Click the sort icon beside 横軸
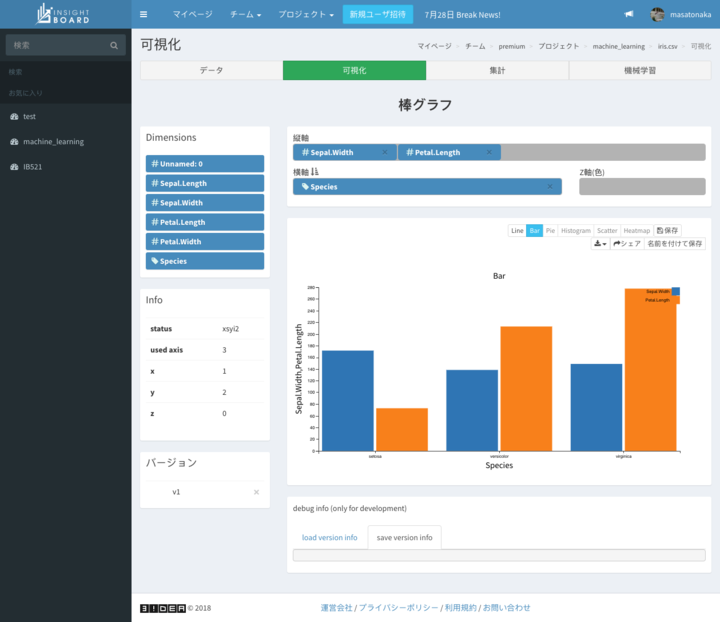This screenshot has width=720, height=622. (315, 172)
